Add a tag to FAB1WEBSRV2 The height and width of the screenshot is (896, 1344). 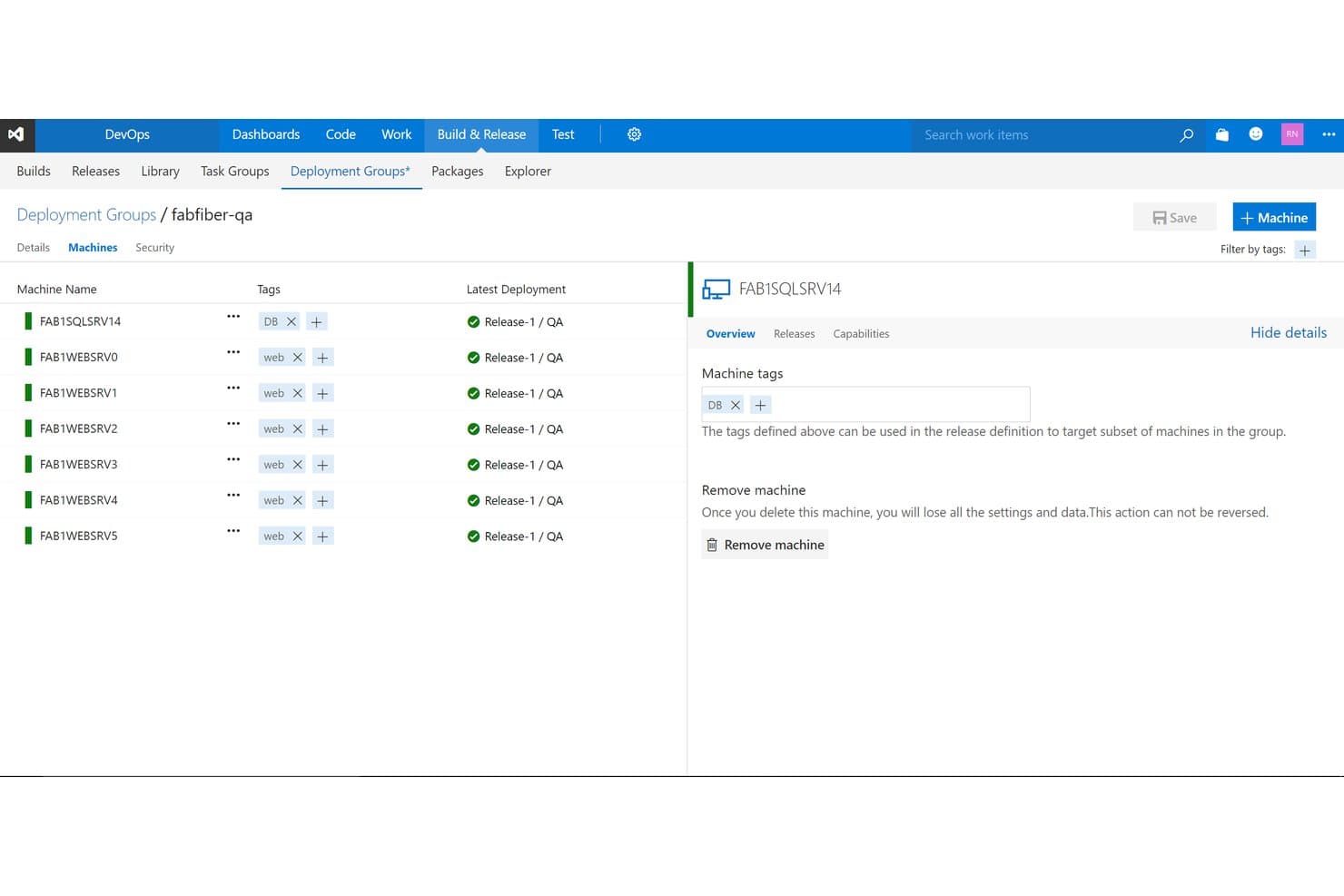tap(322, 428)
